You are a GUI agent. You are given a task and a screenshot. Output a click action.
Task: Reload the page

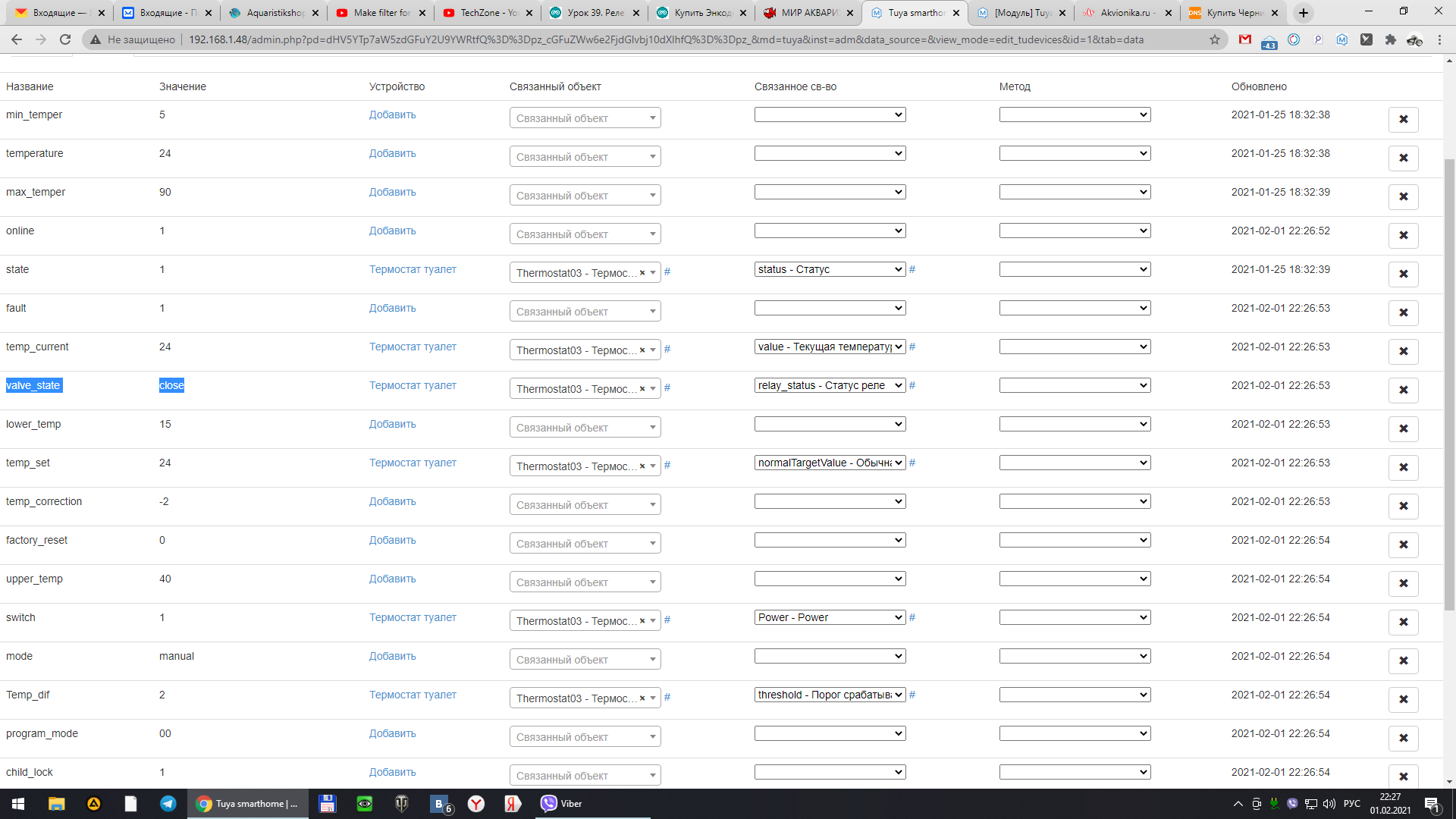[x=65, y=39]
